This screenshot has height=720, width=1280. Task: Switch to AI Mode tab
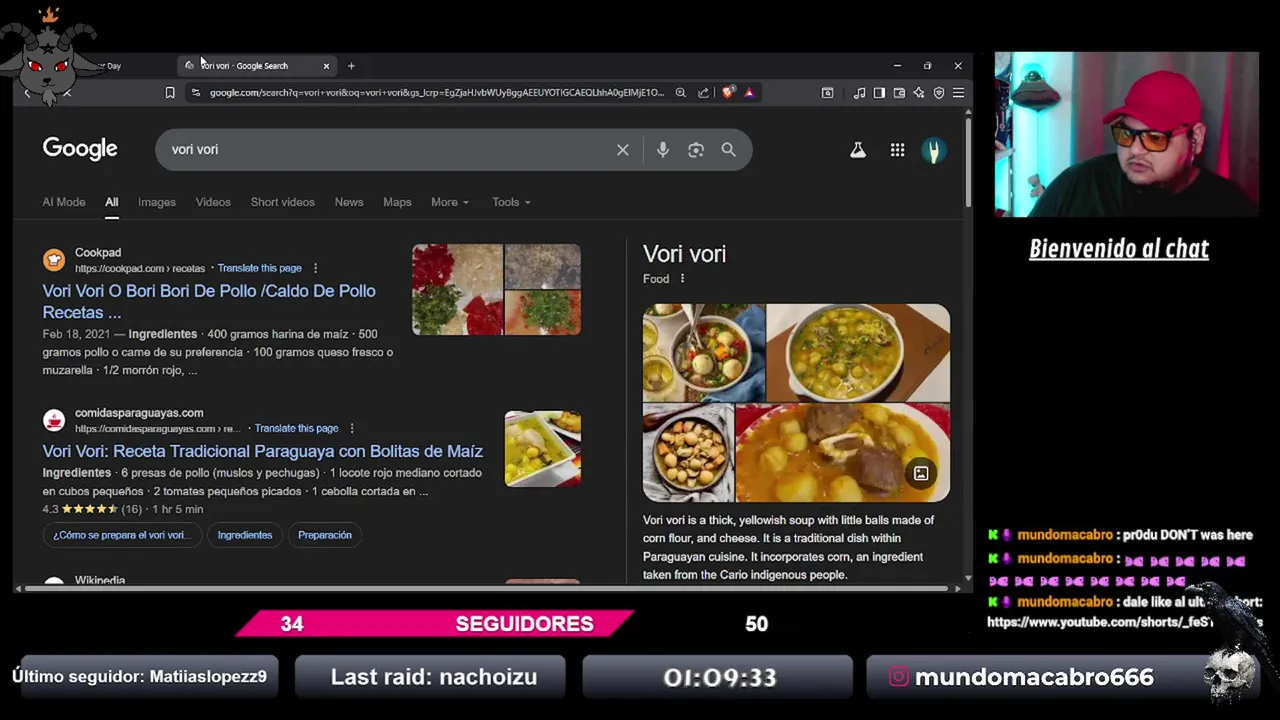64,202
